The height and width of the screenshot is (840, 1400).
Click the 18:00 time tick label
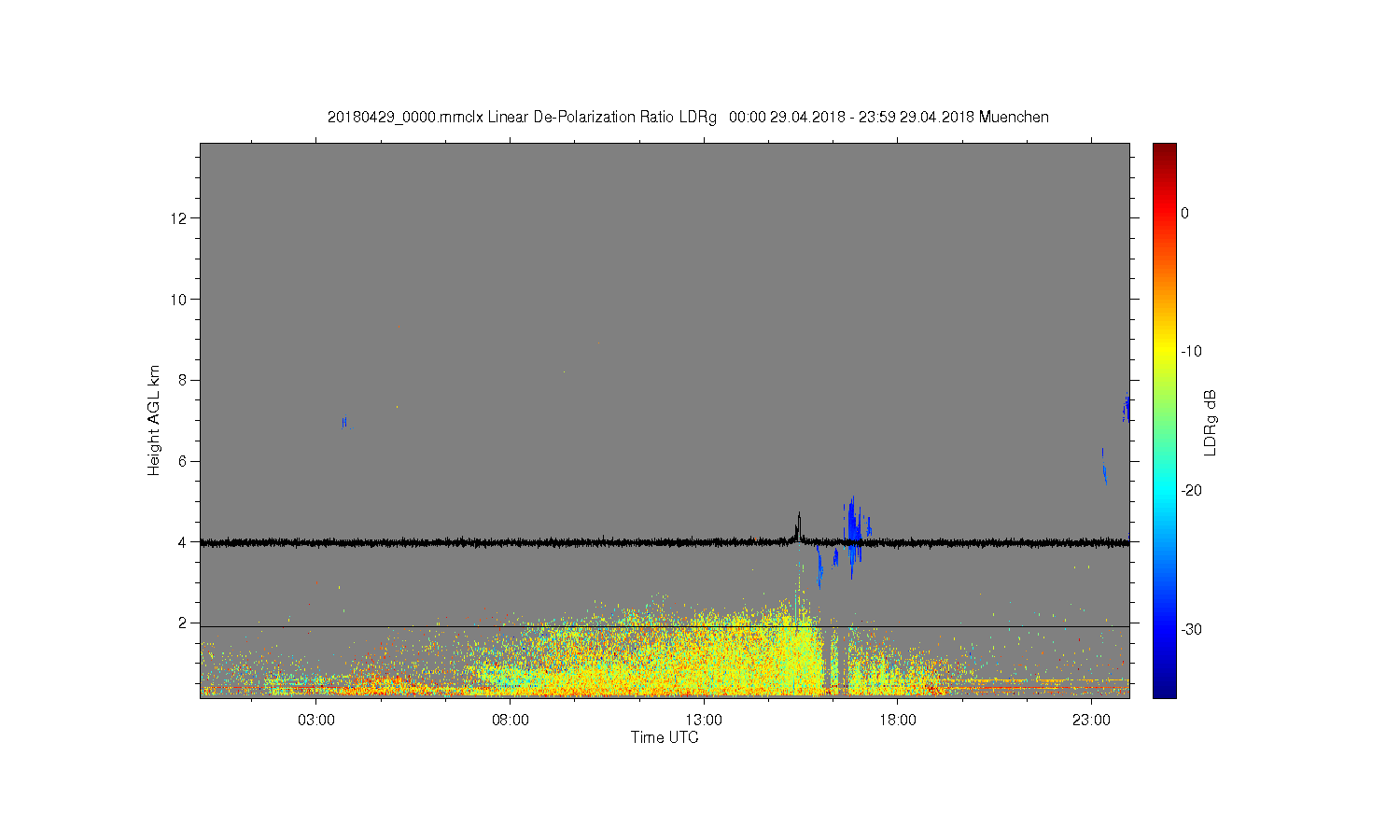(x=898, y=721)
